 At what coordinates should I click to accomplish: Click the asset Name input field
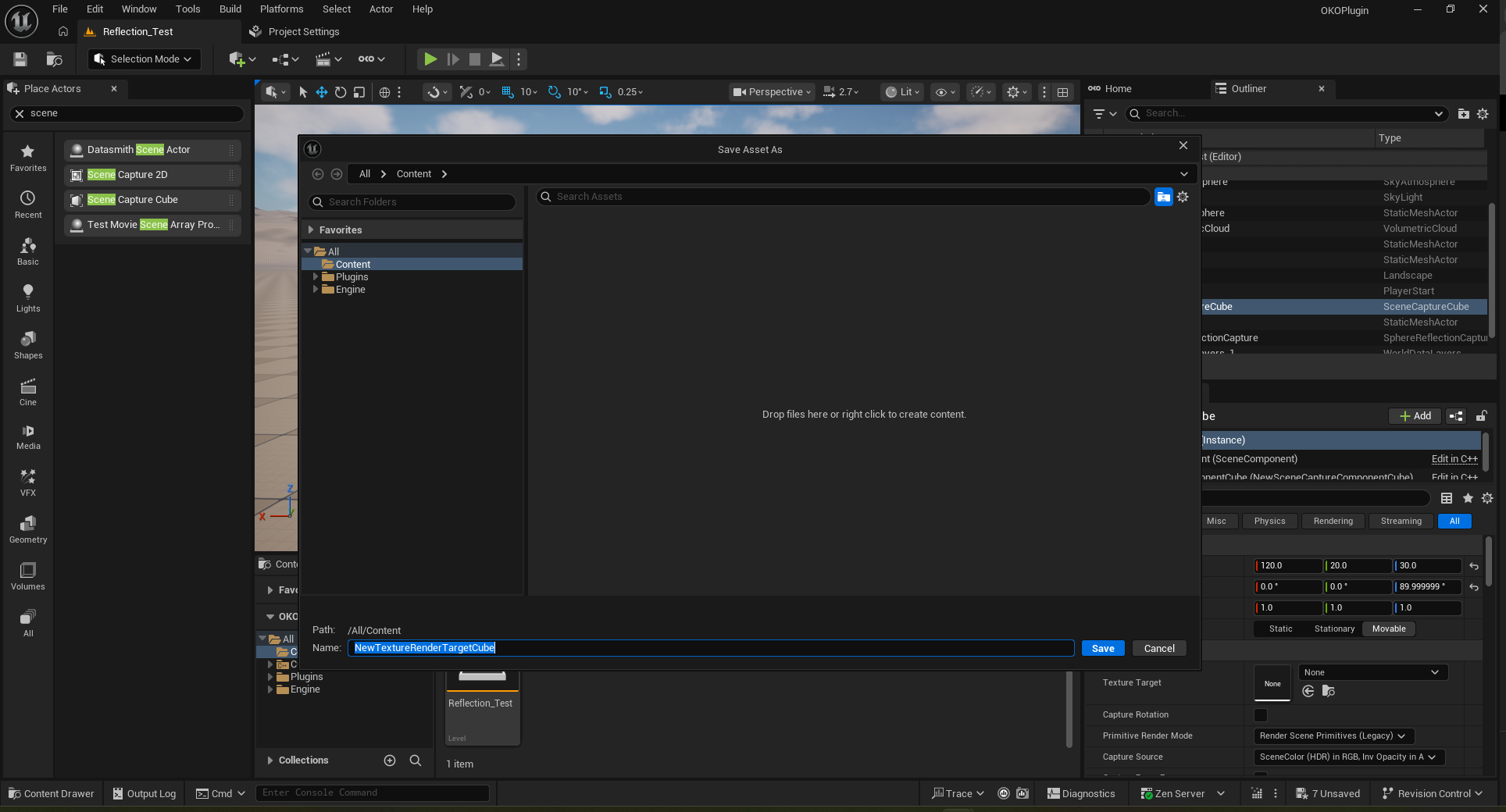click(x=711, y=648)
